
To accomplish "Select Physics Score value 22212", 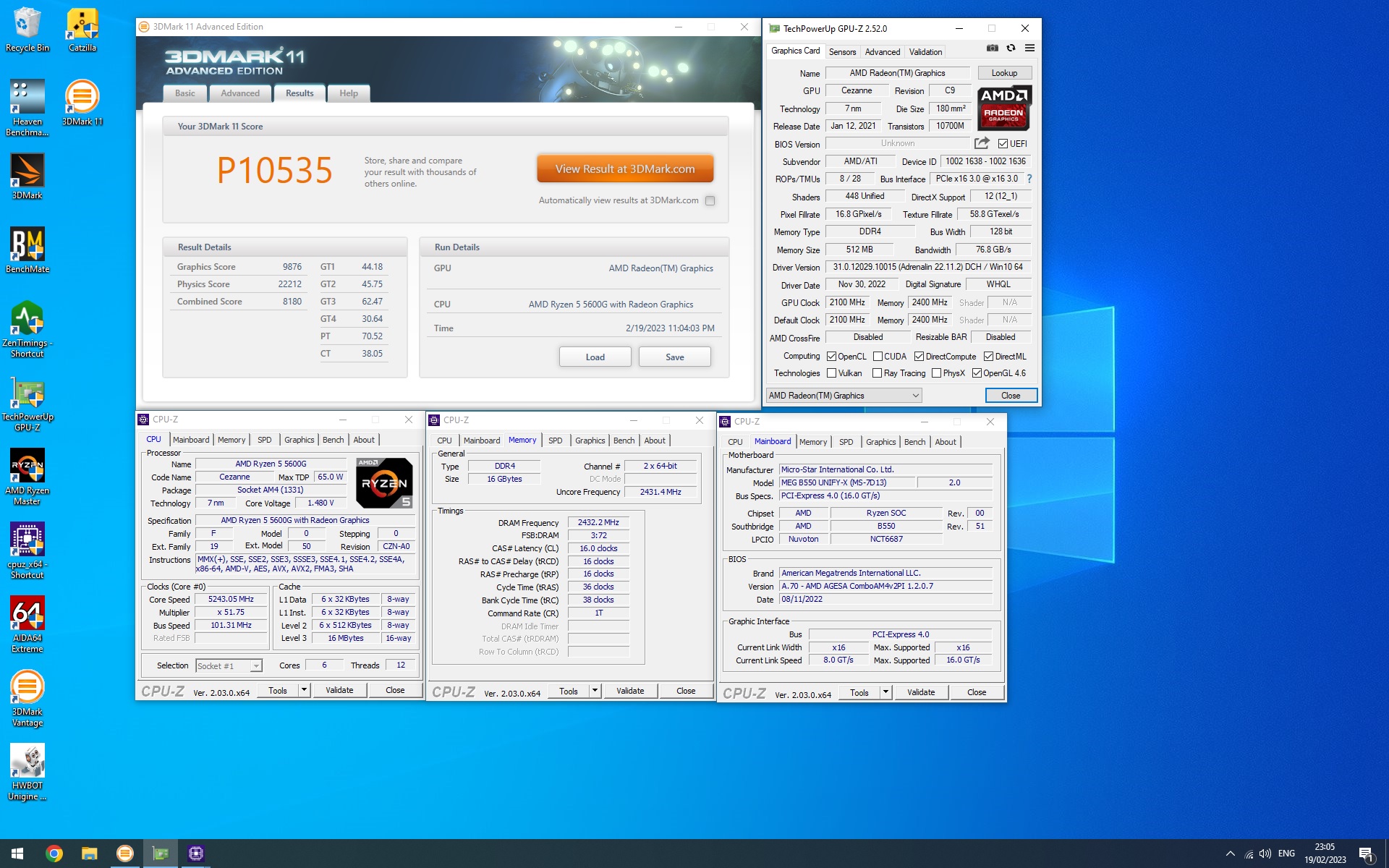I will [289, 284].
